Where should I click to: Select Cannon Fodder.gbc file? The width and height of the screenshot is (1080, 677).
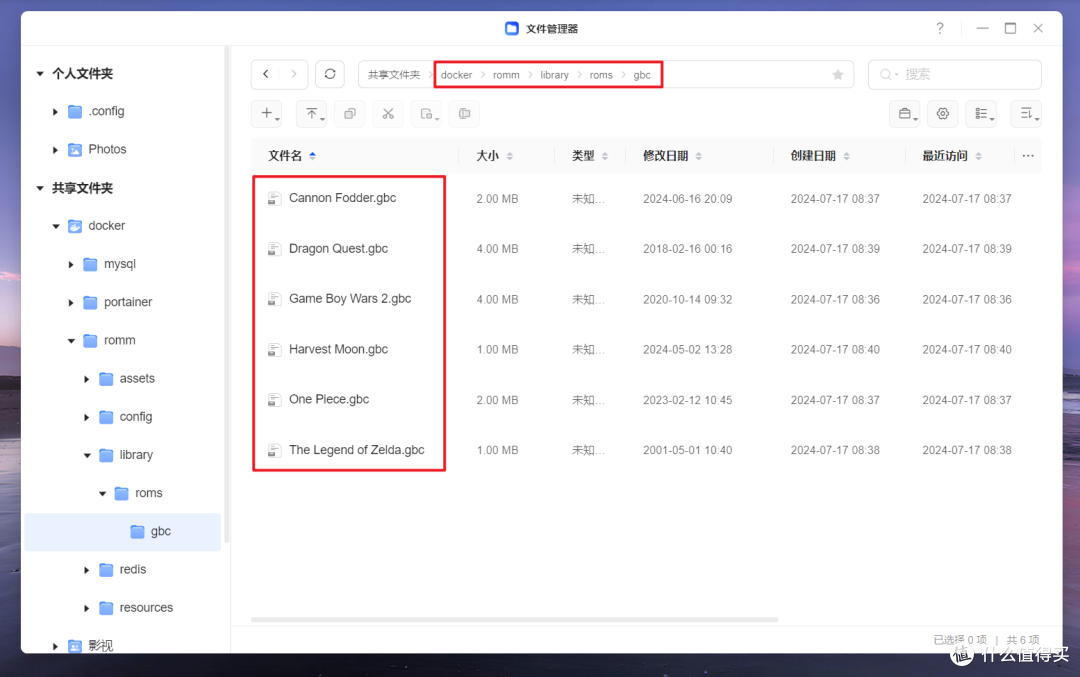tap(342, 198)
